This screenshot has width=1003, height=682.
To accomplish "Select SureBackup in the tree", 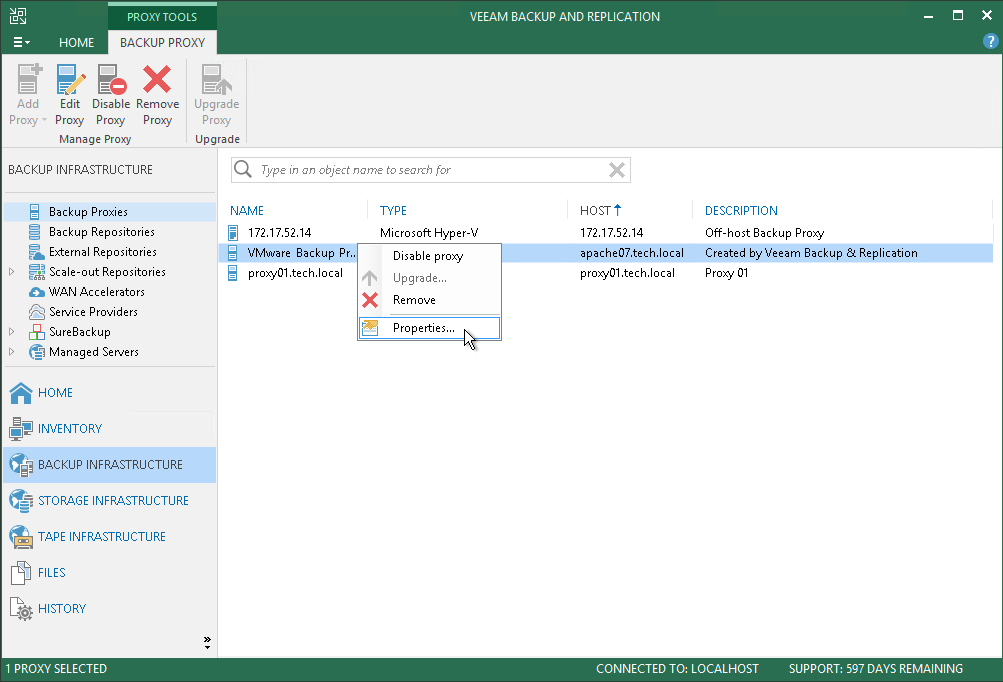I will click(79, 332).
